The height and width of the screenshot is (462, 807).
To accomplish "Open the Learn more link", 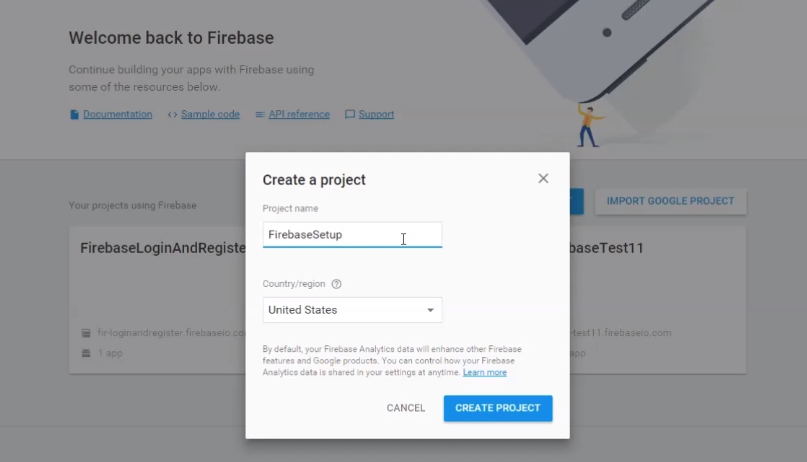I will 484,373.
